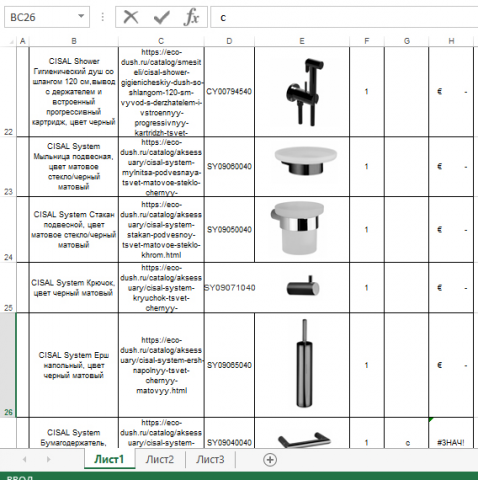This screenshot has width=478, height=480.
Task: Open the cisal-system-mylnitsa-podvesnaya URL cell
Action: (161, 166)
